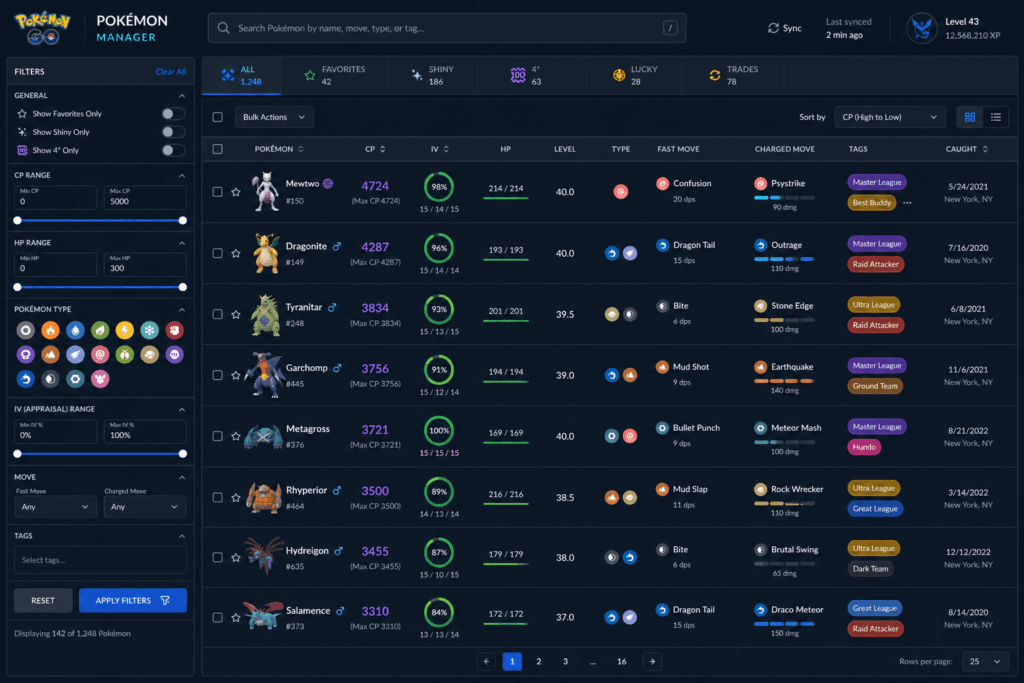This screenshot has height=683, width=1024.
Task: Filter by Dragon type icon
Action: pos(25,379)
